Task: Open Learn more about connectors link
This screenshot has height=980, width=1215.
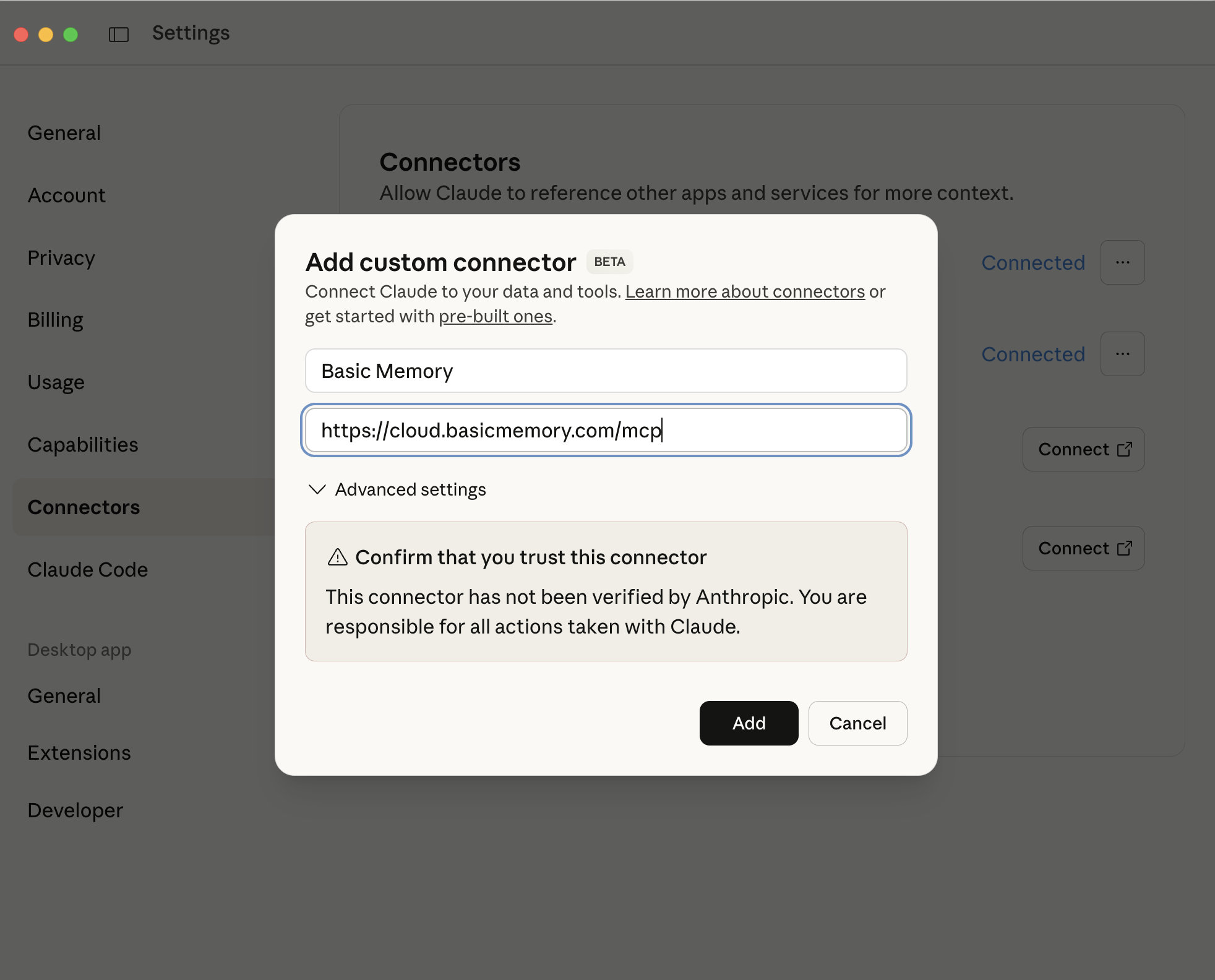Action: coord(745,291)
